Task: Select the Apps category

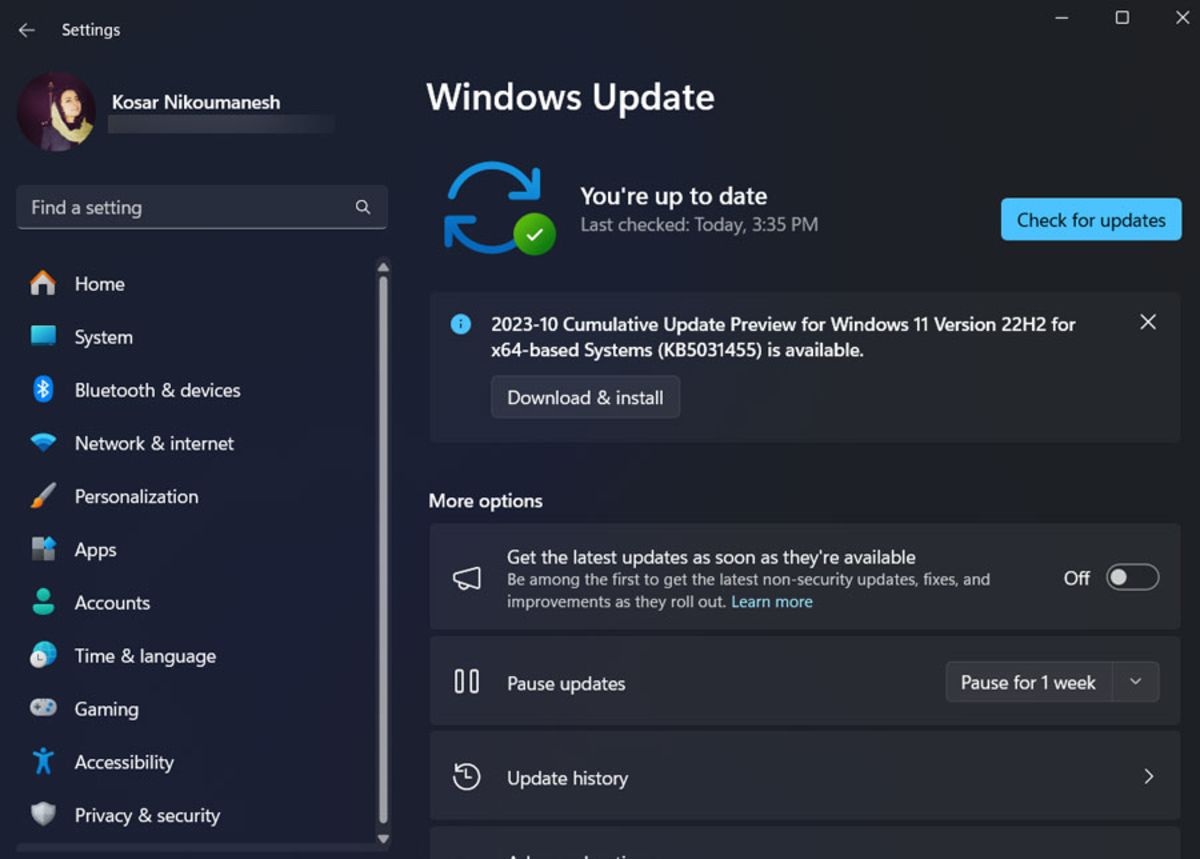Action: (x=198, y=549)
